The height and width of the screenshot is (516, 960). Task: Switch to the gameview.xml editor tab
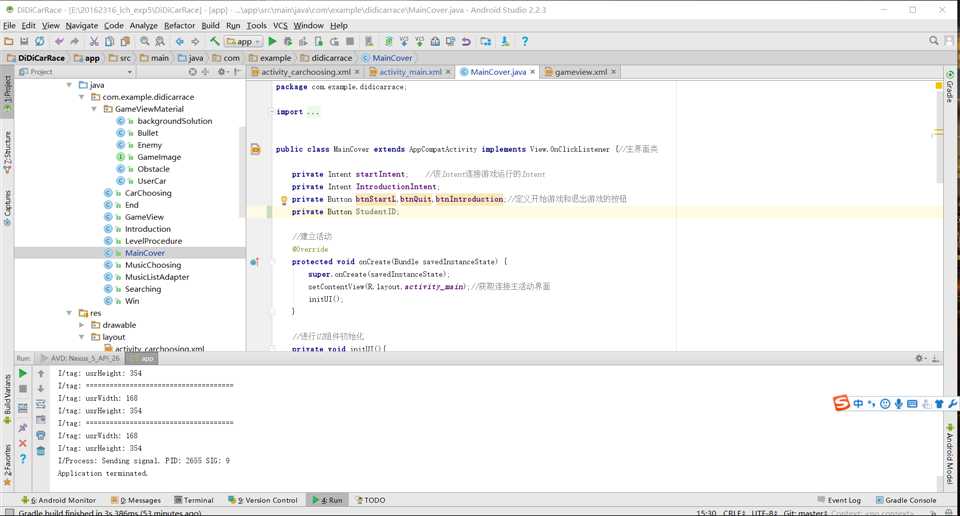click(580, 72)
